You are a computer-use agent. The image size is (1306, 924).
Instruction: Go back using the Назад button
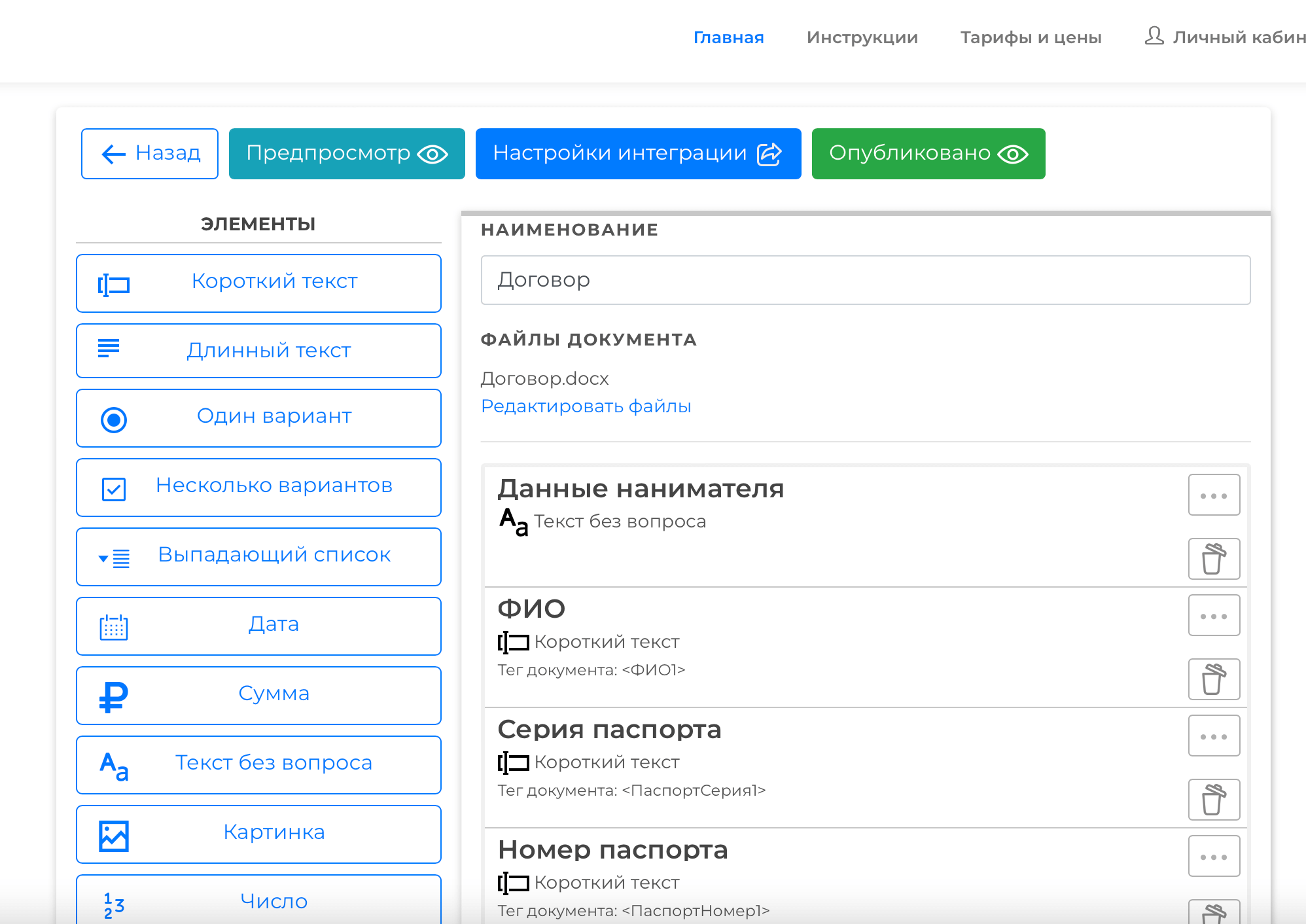click(149, 154)
